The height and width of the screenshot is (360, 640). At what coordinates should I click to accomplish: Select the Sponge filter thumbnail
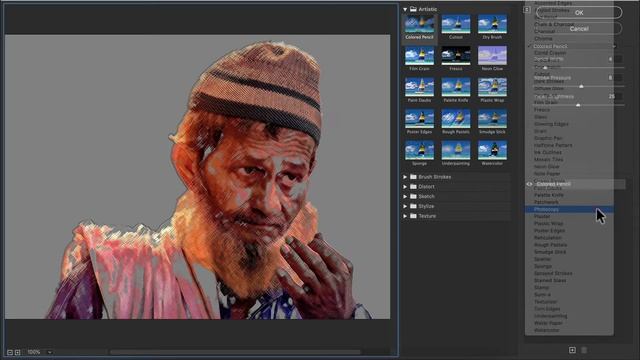click(419, 151)
